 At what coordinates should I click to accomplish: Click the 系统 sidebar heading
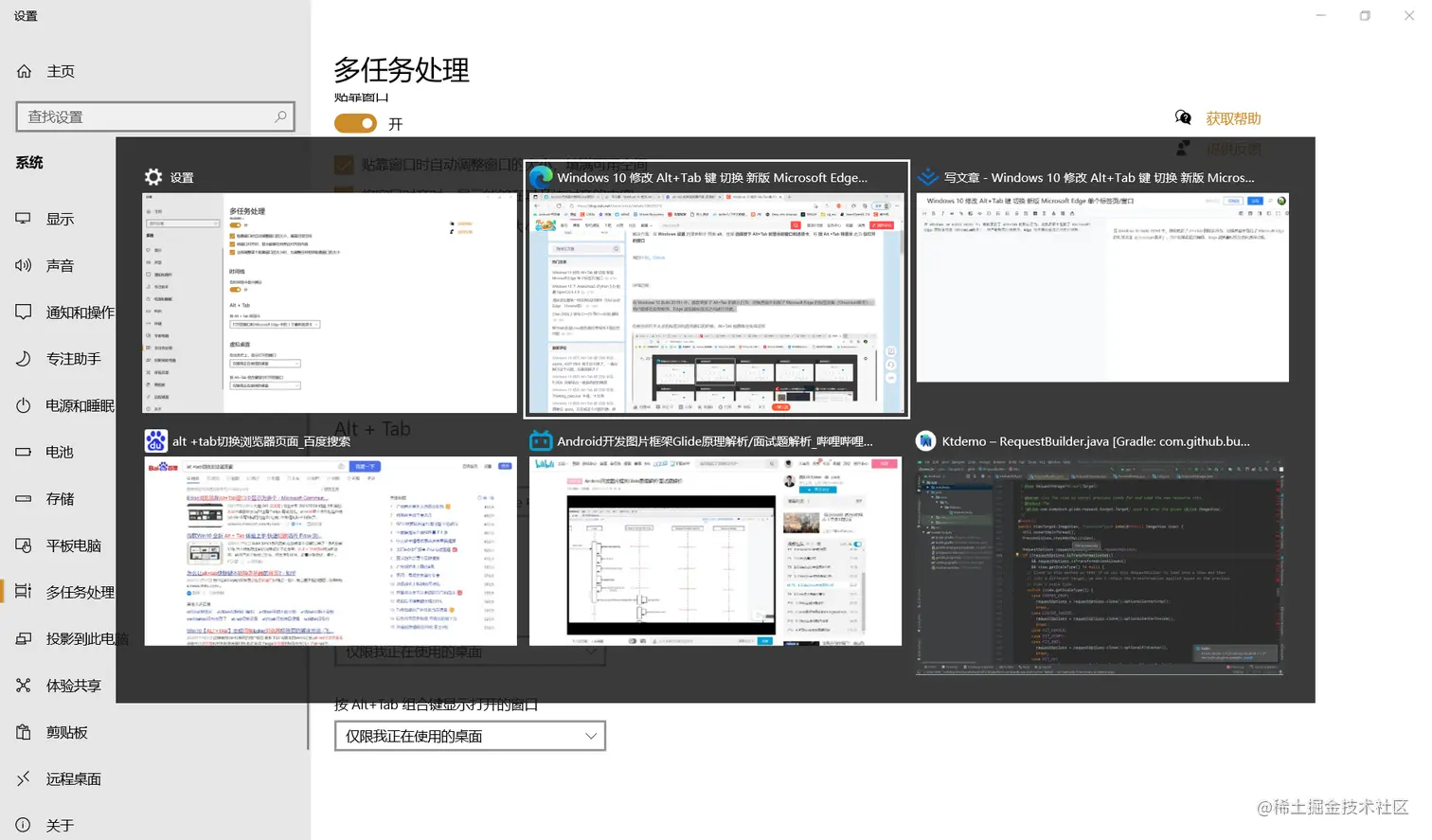pos(29,162)
